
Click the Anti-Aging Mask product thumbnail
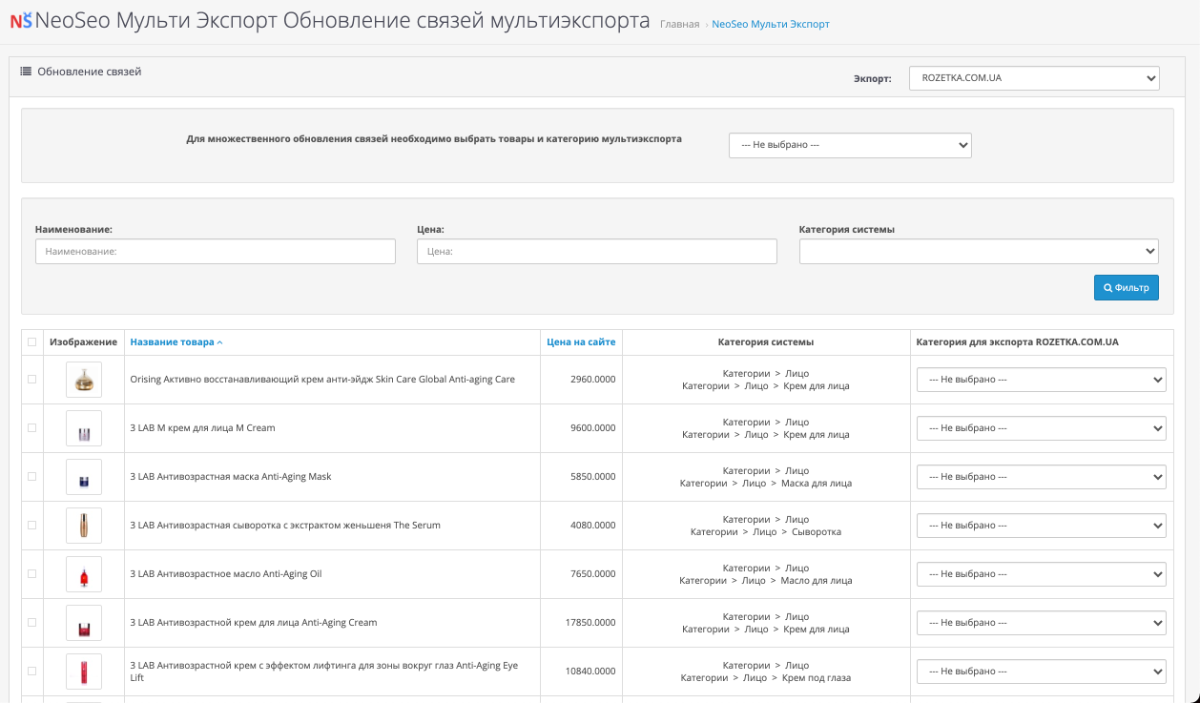(84, 477)
